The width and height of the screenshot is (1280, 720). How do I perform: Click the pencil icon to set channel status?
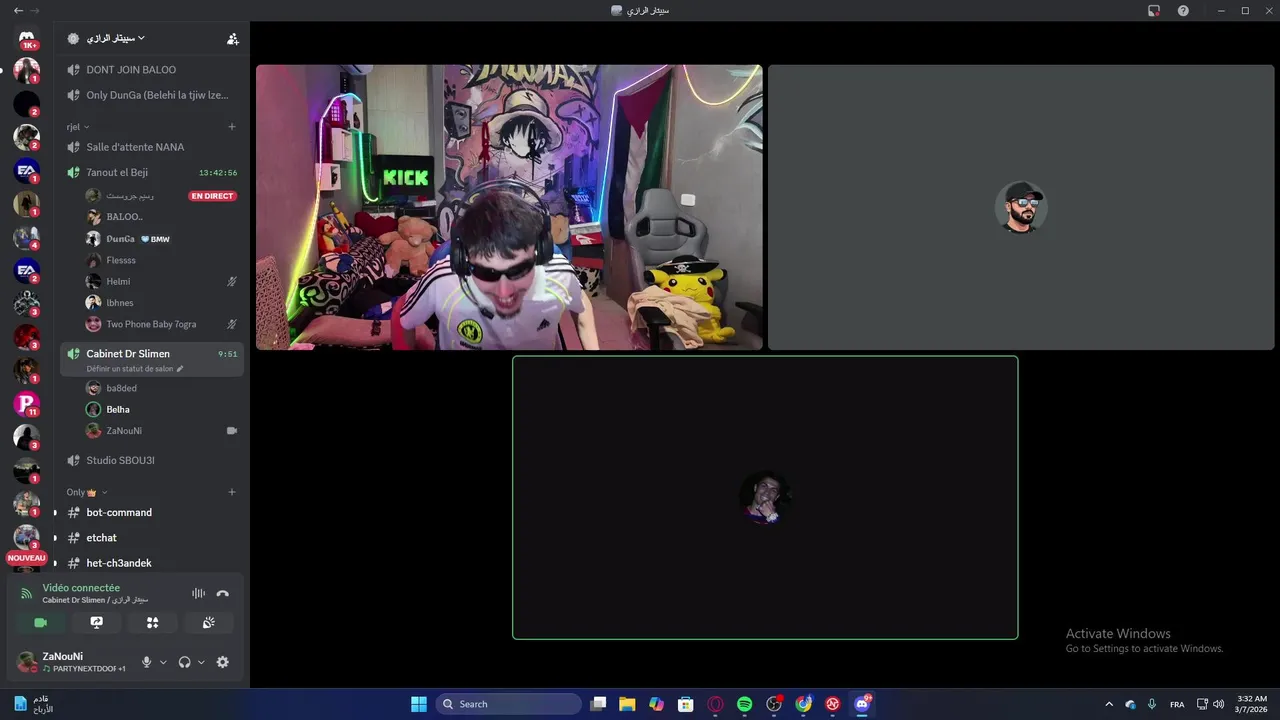(x=180, y=369)
